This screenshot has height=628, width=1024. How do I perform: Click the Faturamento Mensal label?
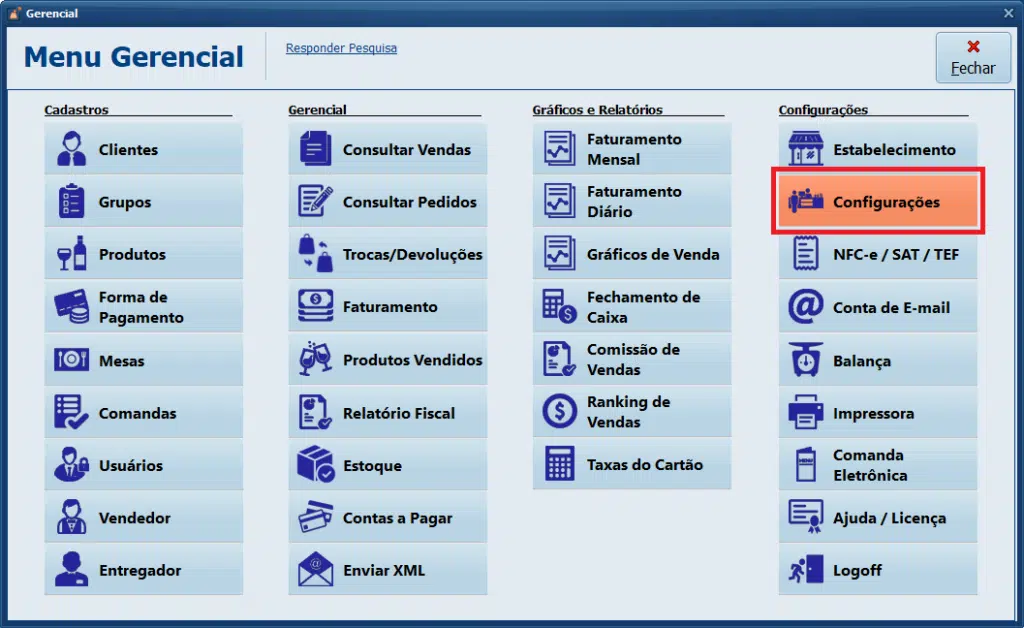tap(634, 149)
